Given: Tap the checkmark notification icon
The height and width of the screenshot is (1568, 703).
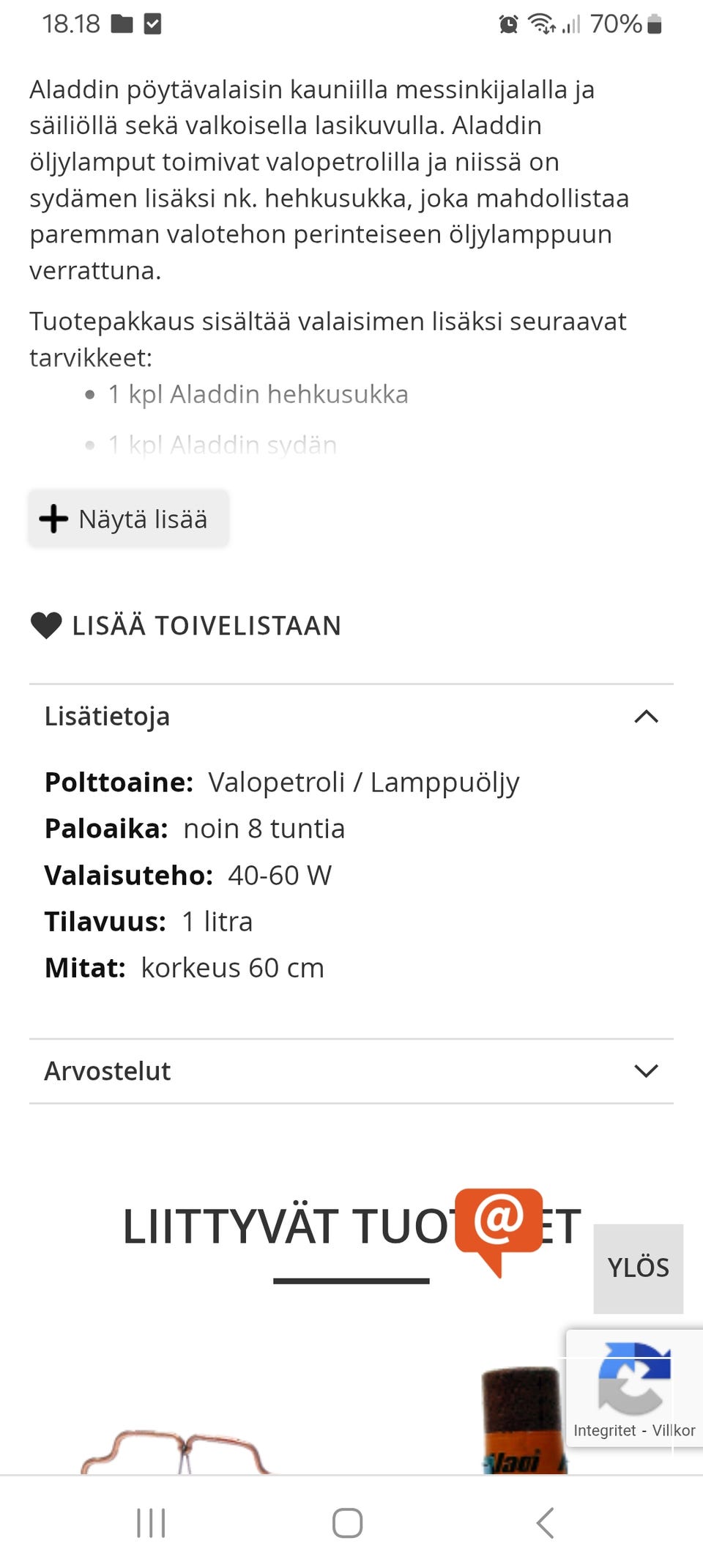Looking at the screenshot, I should [152, 23].
